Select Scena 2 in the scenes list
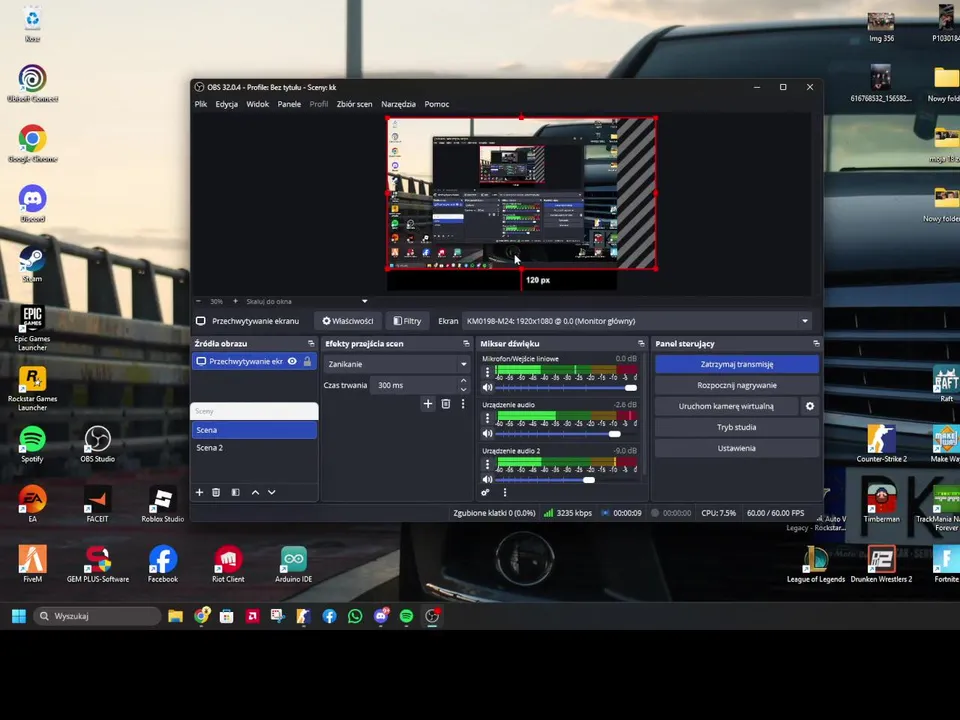 [x=254, y=448]
